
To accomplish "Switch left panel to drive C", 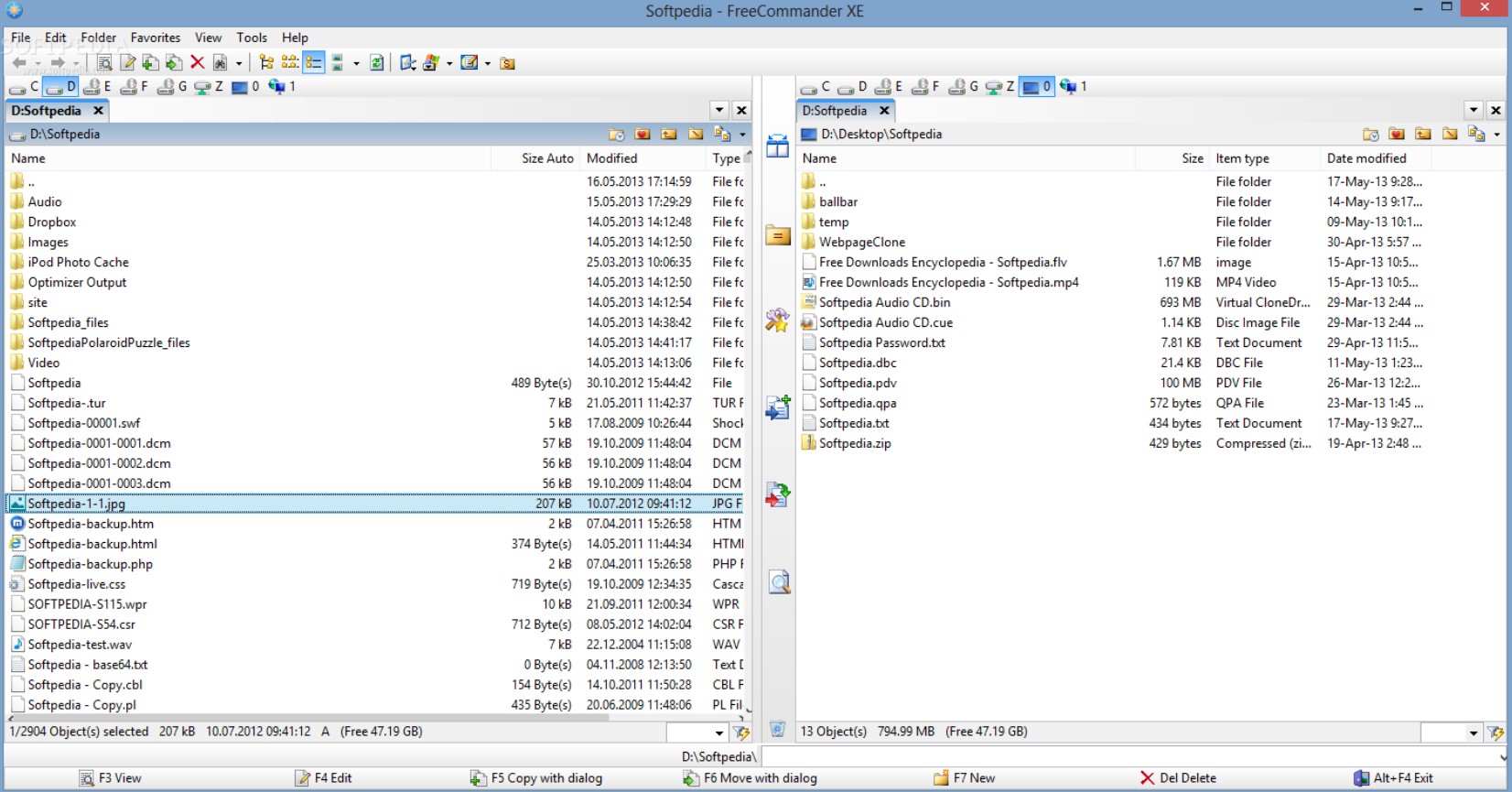I will coord(24,87).
